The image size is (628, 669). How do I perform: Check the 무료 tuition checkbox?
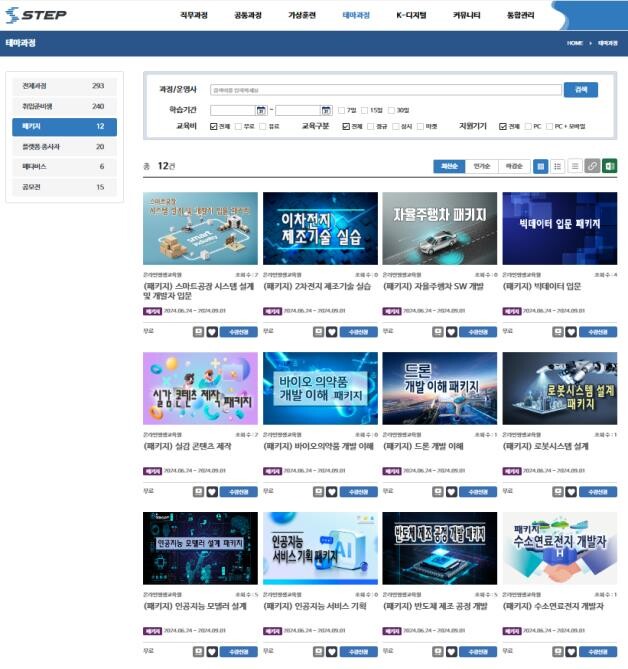[238, 127]
